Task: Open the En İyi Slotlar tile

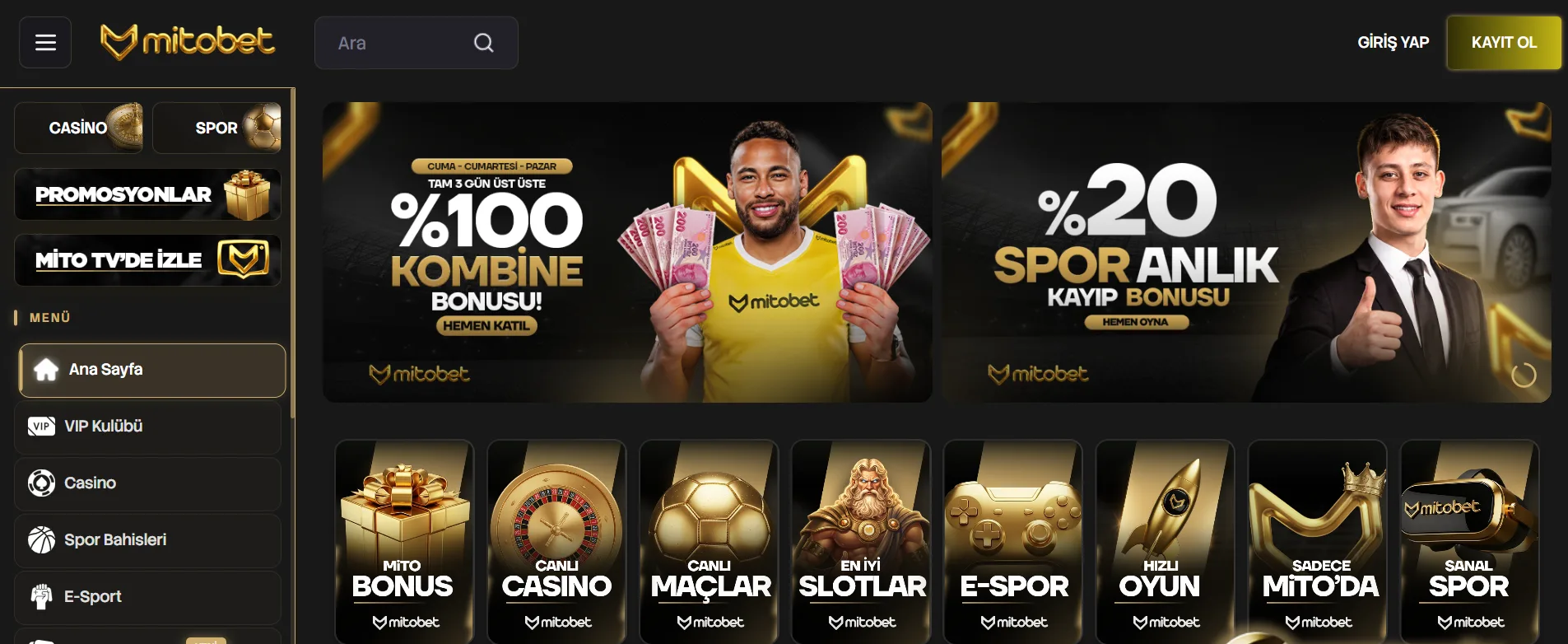Action: pos(861,542)
